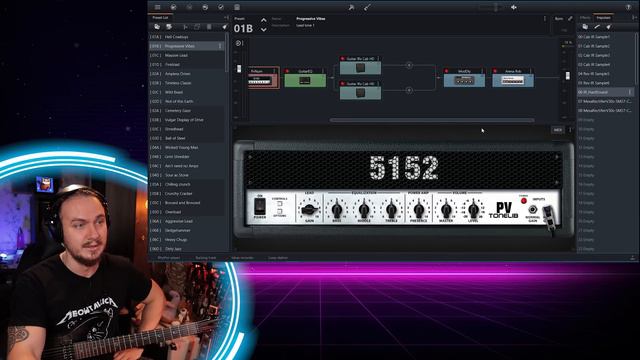
Task: Toggle ModDly module power LED
Action: tap(447, 71)
